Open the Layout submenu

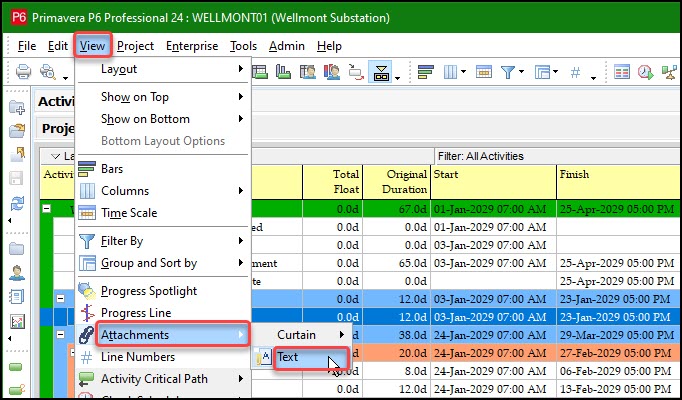163,69
